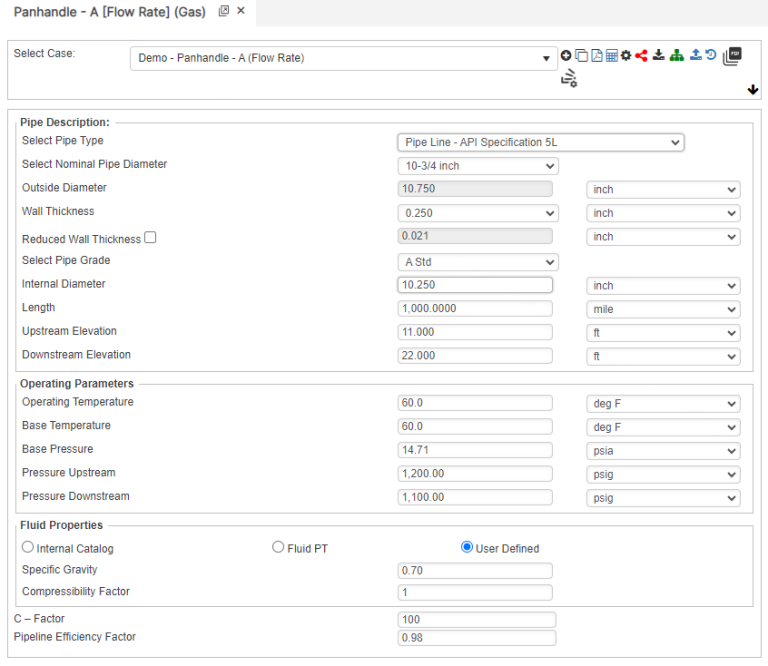Select the Panhandle - A [Flow Rate] (Gas) tab

tap(110, 12)
